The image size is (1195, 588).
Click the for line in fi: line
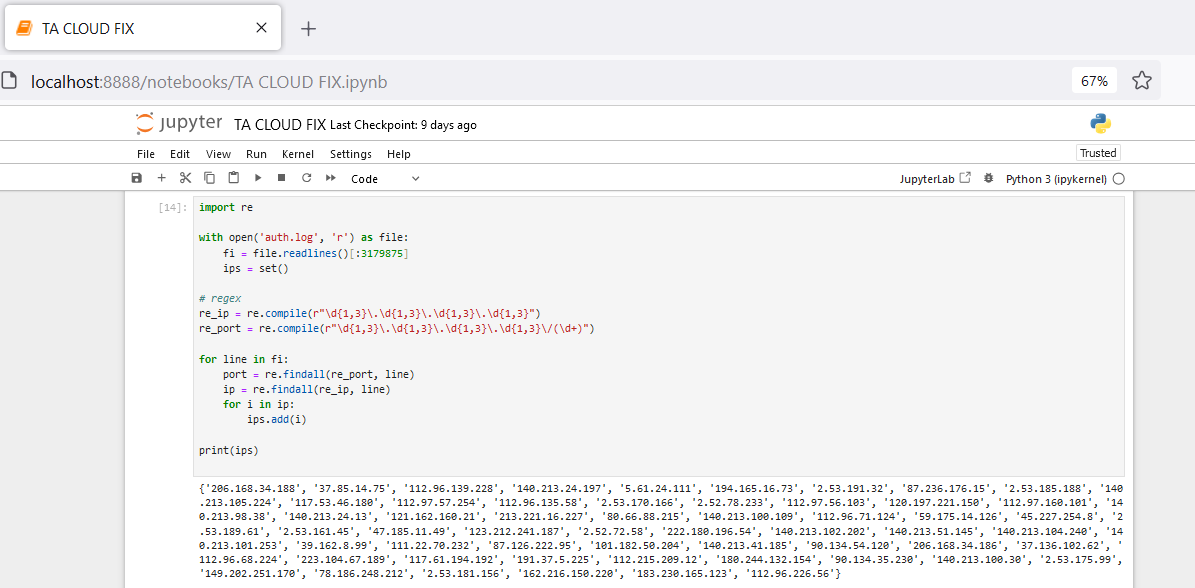click(x=244, y=360)
